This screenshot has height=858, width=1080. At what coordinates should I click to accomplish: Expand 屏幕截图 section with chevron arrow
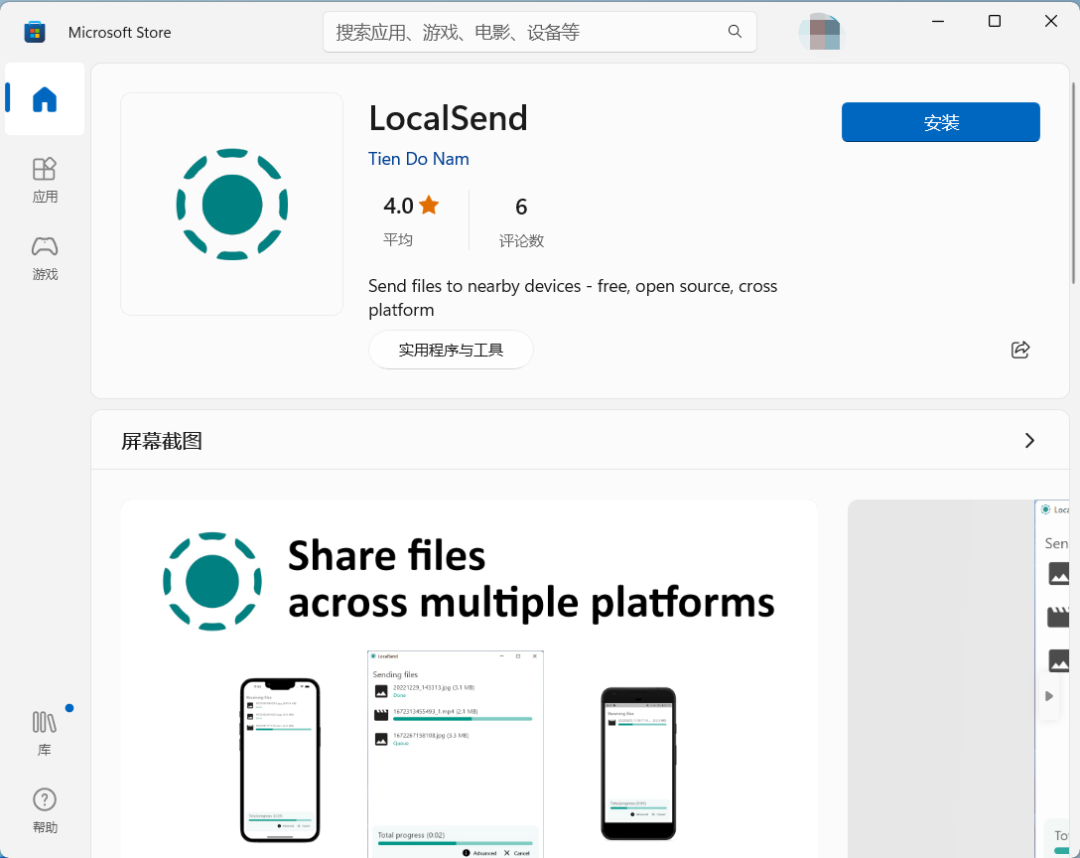(x=1030, y=441)
